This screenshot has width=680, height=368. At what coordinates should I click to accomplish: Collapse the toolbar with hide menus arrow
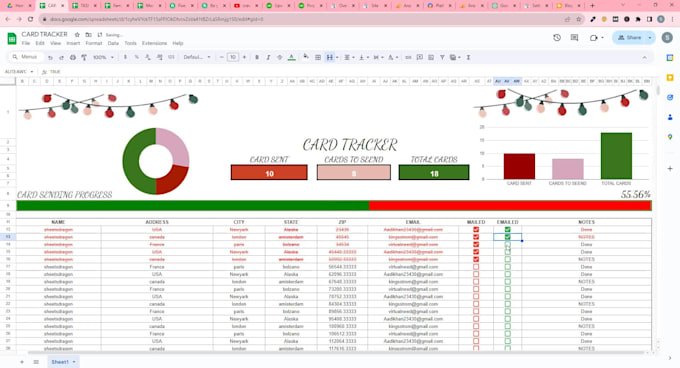[x=644, y=57]
